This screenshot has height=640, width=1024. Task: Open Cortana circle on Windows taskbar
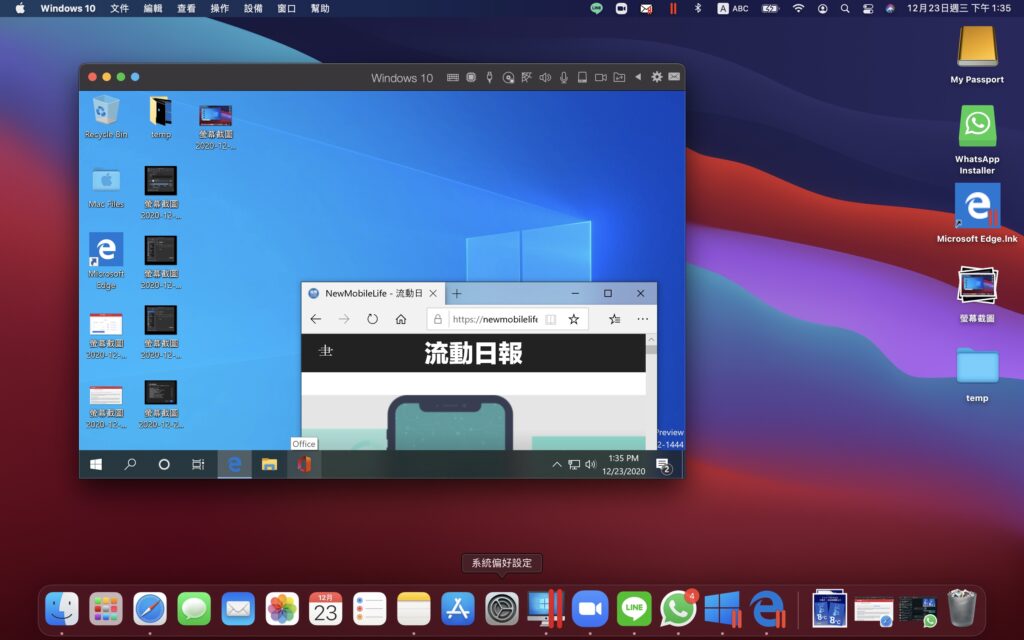[164, 464]
